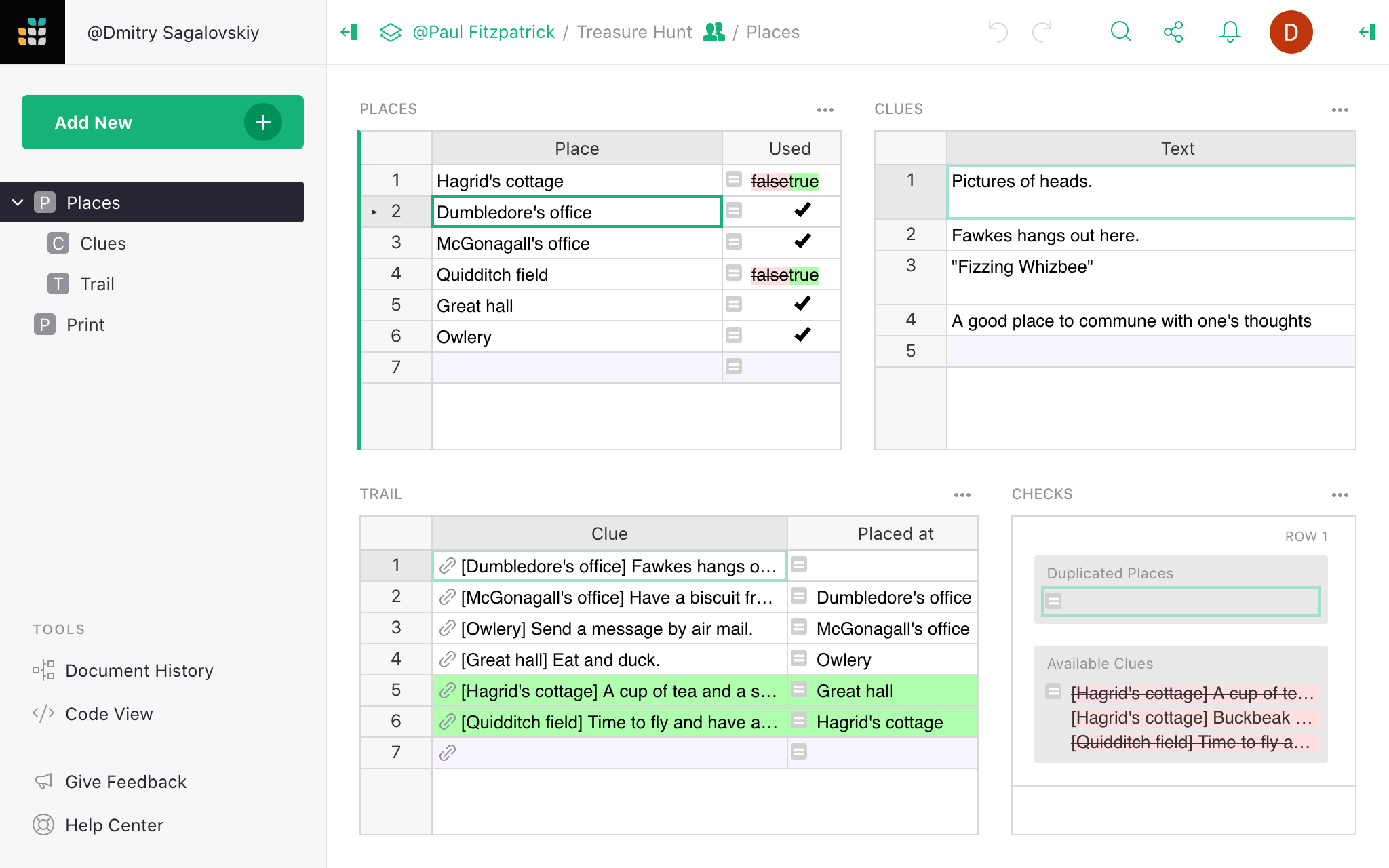Click the Learnbase grid/home icon

[x=32, y=32]
